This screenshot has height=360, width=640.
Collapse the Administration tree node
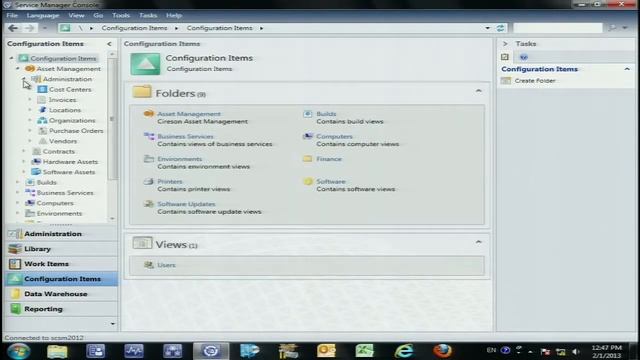[x=24, y=79]
